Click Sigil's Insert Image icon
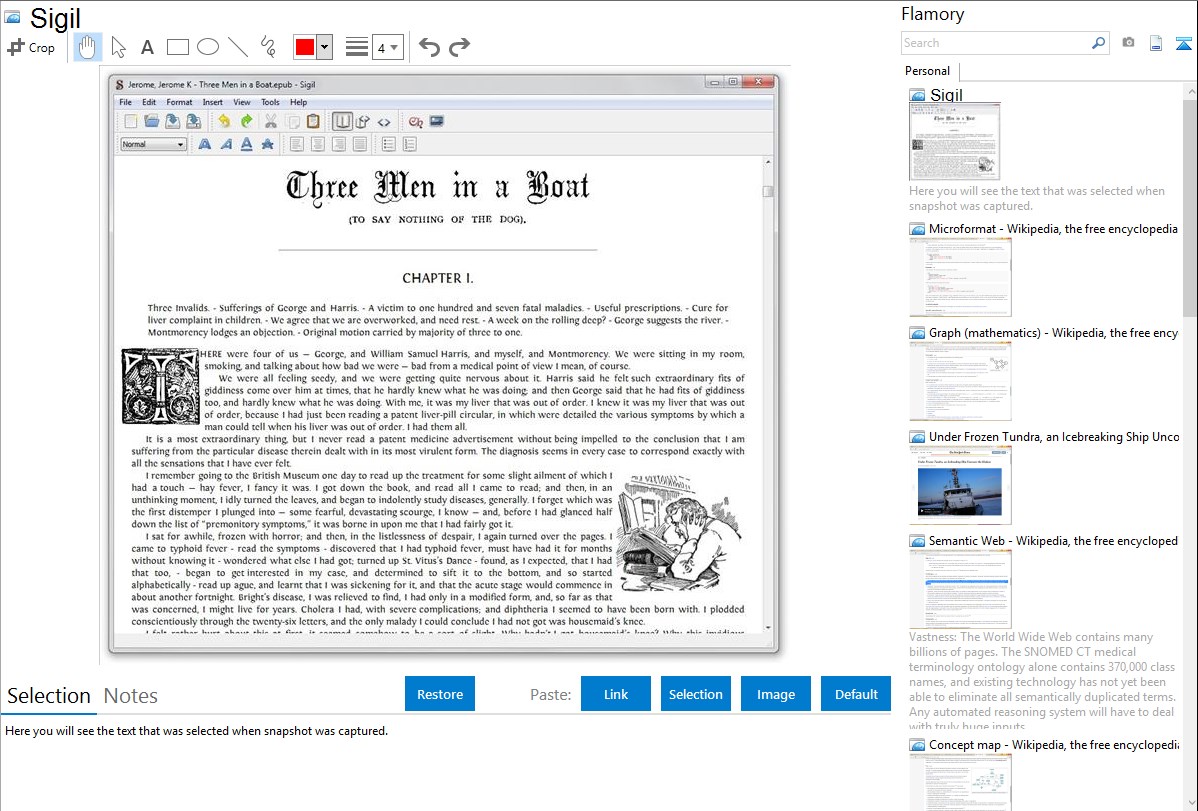The image size is (1198, 811). (437, 122)
